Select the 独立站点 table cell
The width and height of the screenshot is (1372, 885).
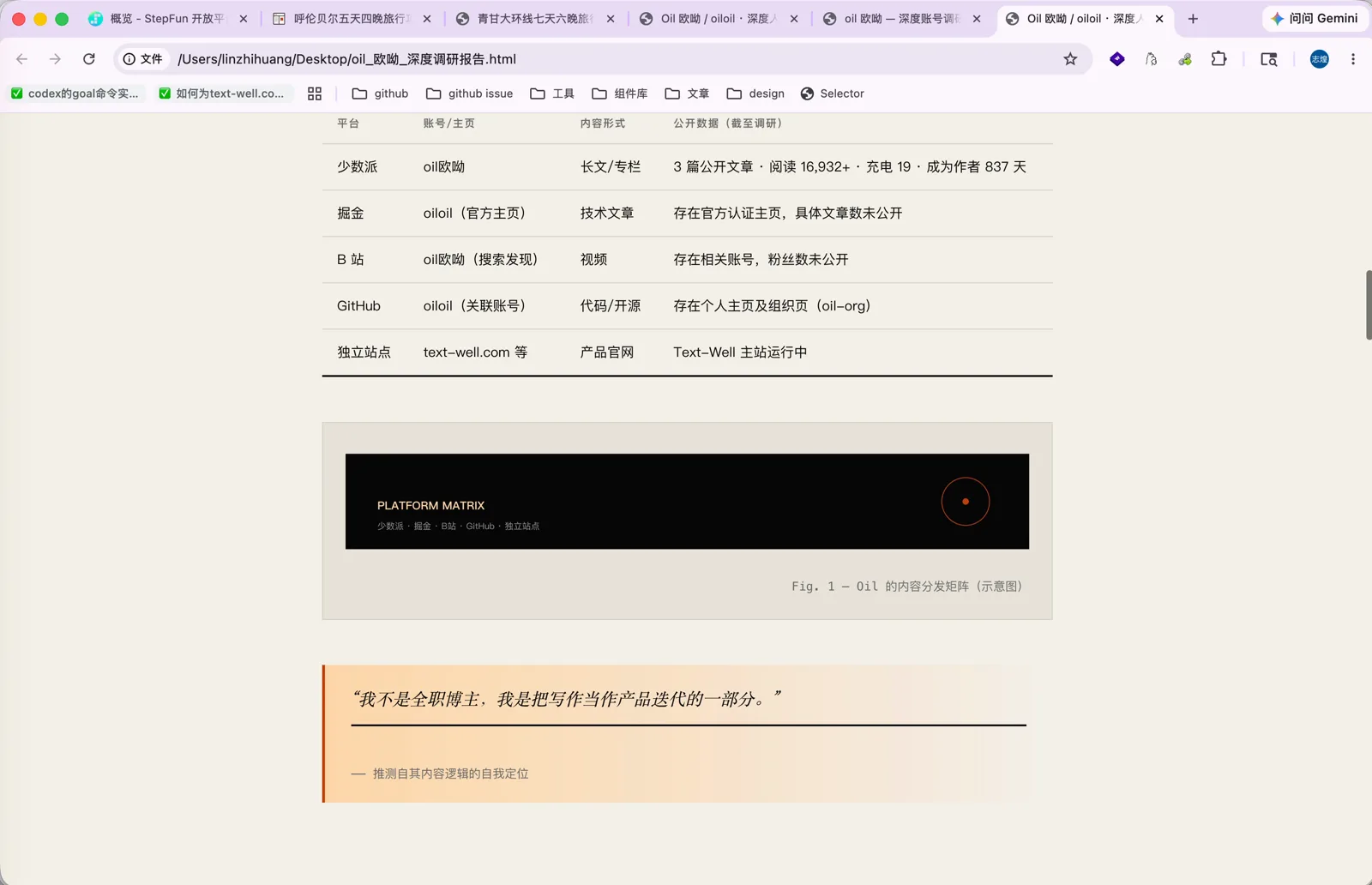point(364,352)
